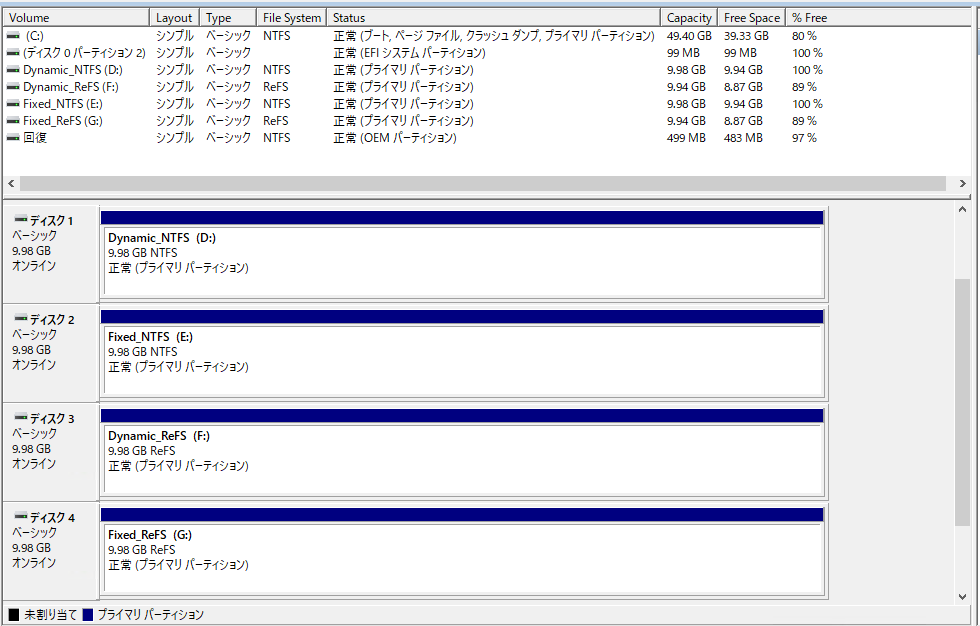Click the drive icon beside Fixed_ReFS (G:) in list
The height and width of the screenshot is (626, 980).
[13, 121]
